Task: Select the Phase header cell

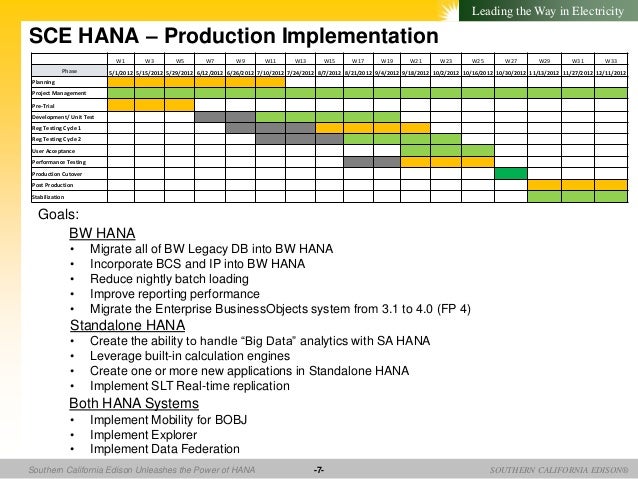Action: 69,71
